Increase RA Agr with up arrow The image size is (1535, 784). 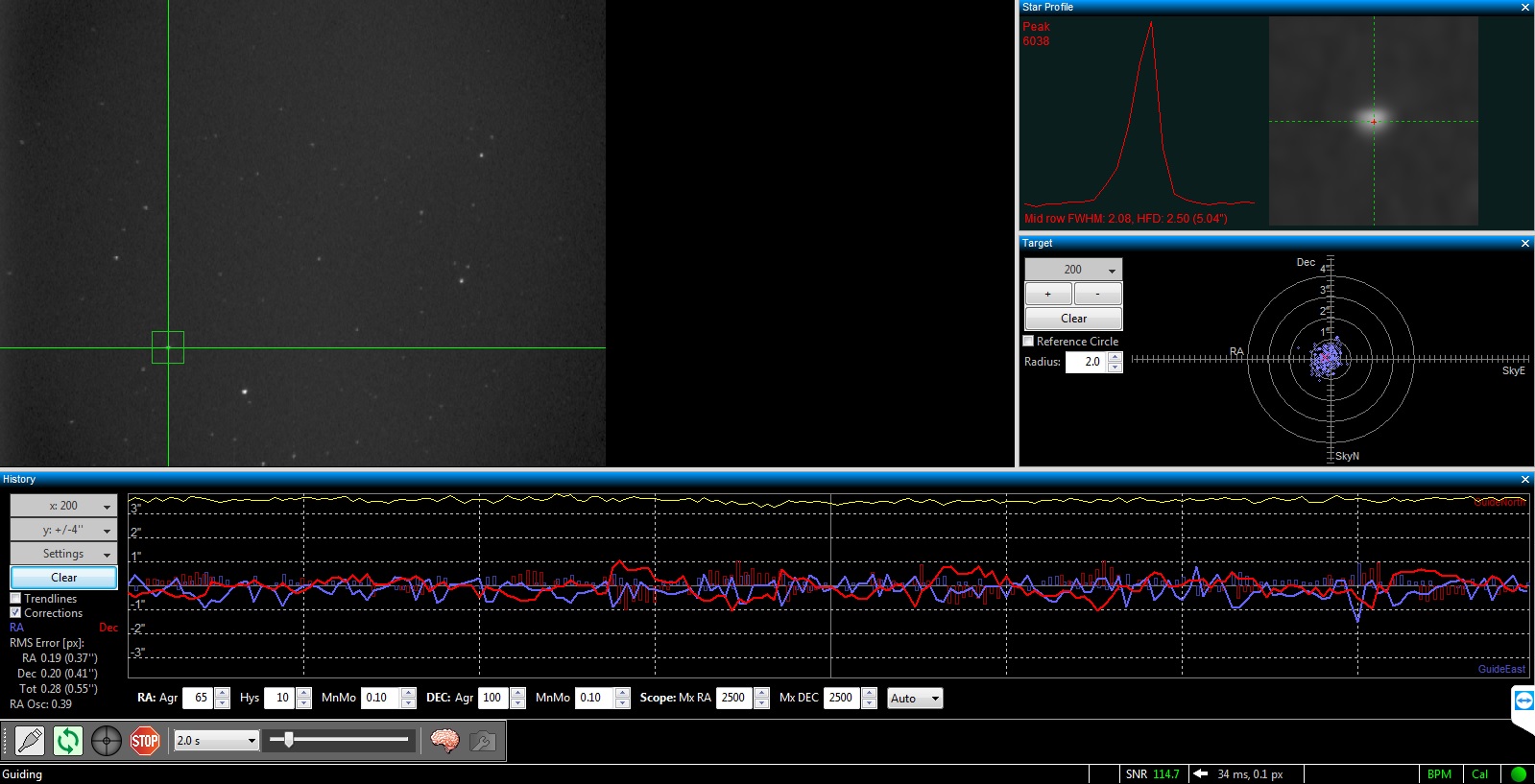pos(222,693)
